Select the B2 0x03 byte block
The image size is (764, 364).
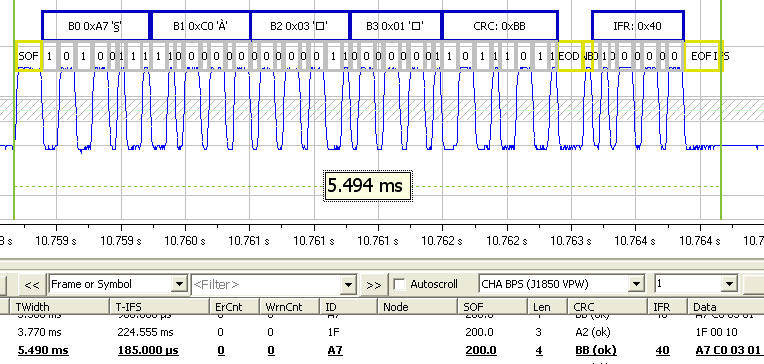click(x=300, y=26)
